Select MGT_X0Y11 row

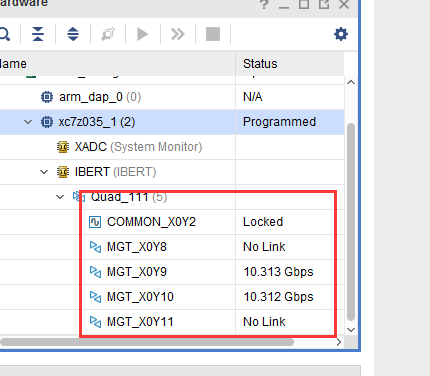click(x=172, y=322)
